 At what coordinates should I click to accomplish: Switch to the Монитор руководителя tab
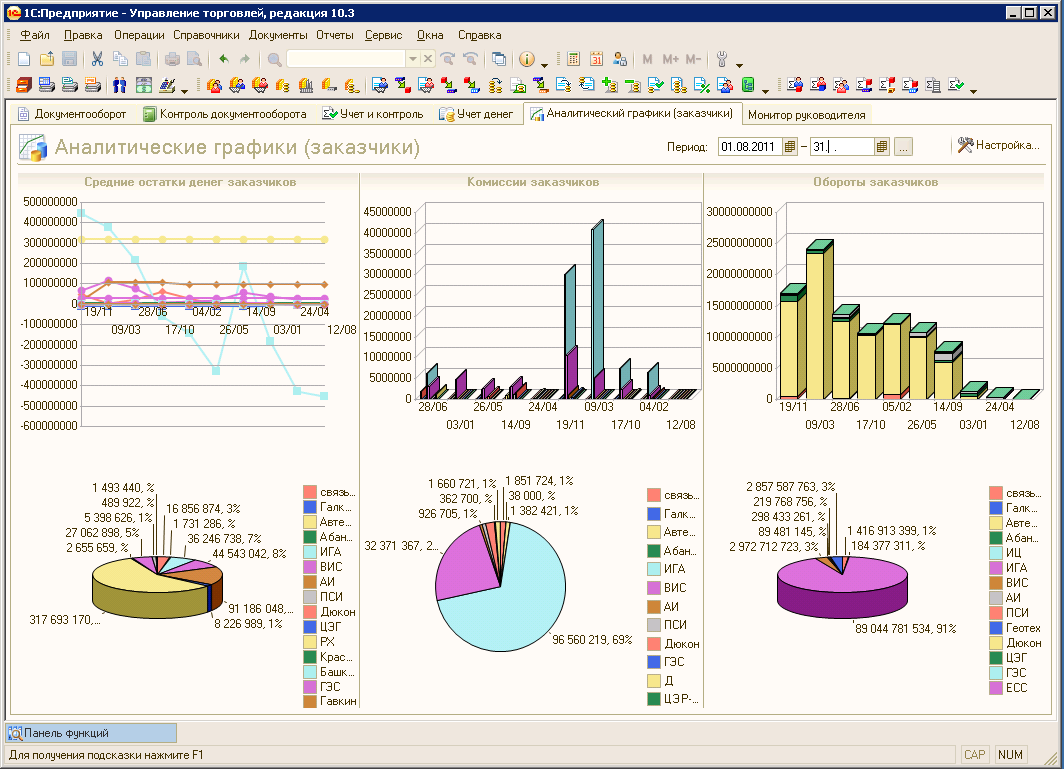click(x=807, y=115)
